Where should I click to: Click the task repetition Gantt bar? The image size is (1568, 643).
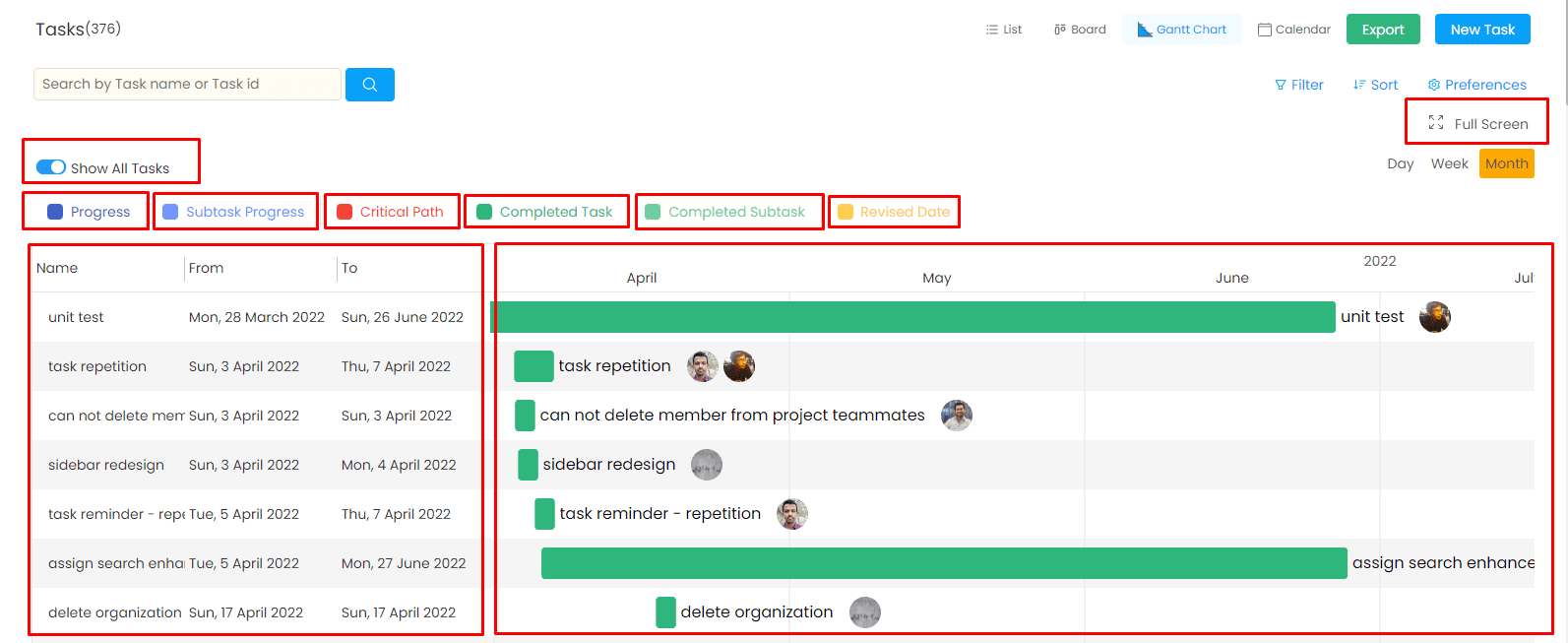click(x=533, y=366)
